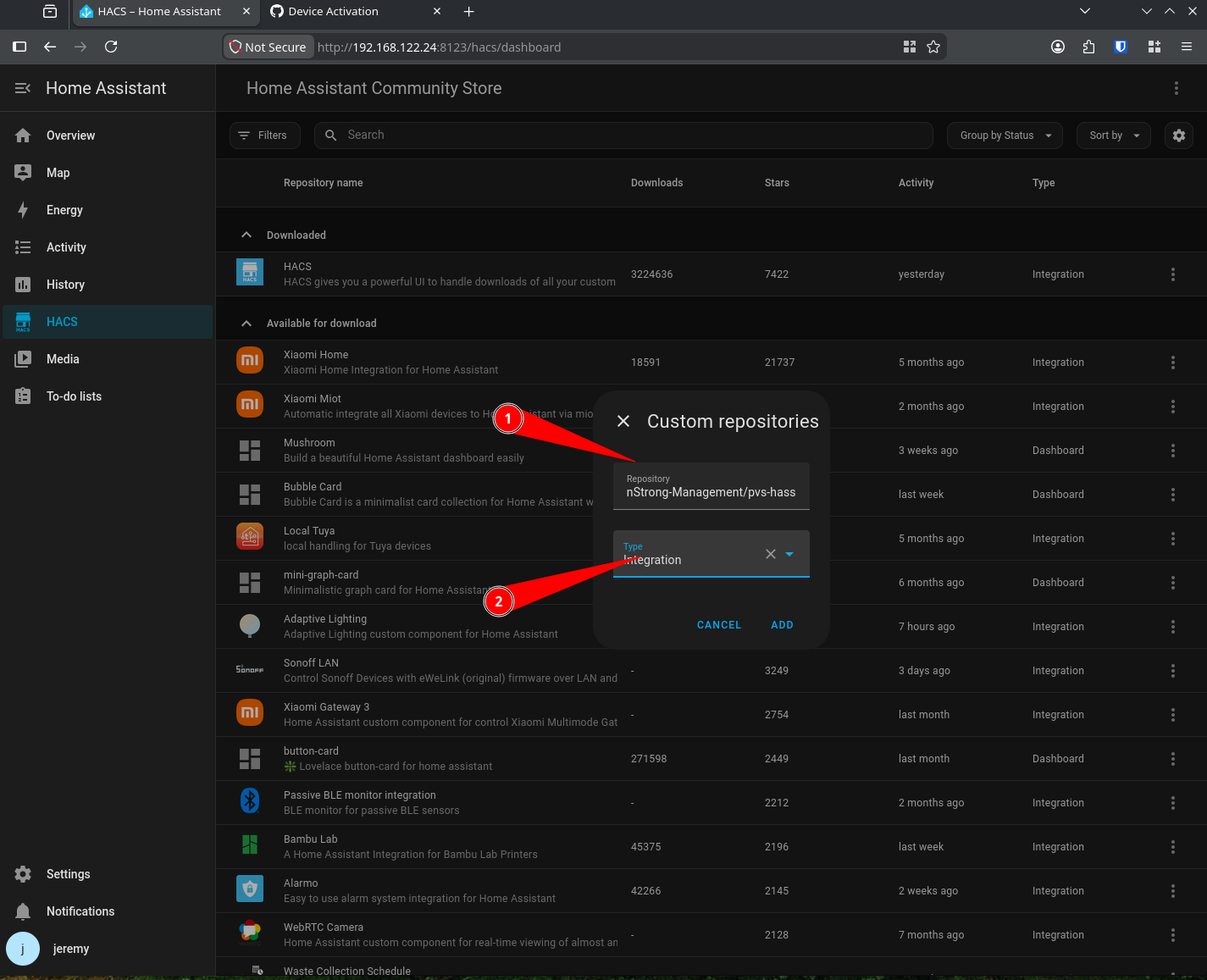Open Energy in the sidebar
The width and height of the screenshot is (1207, 980).
[107, 210]
